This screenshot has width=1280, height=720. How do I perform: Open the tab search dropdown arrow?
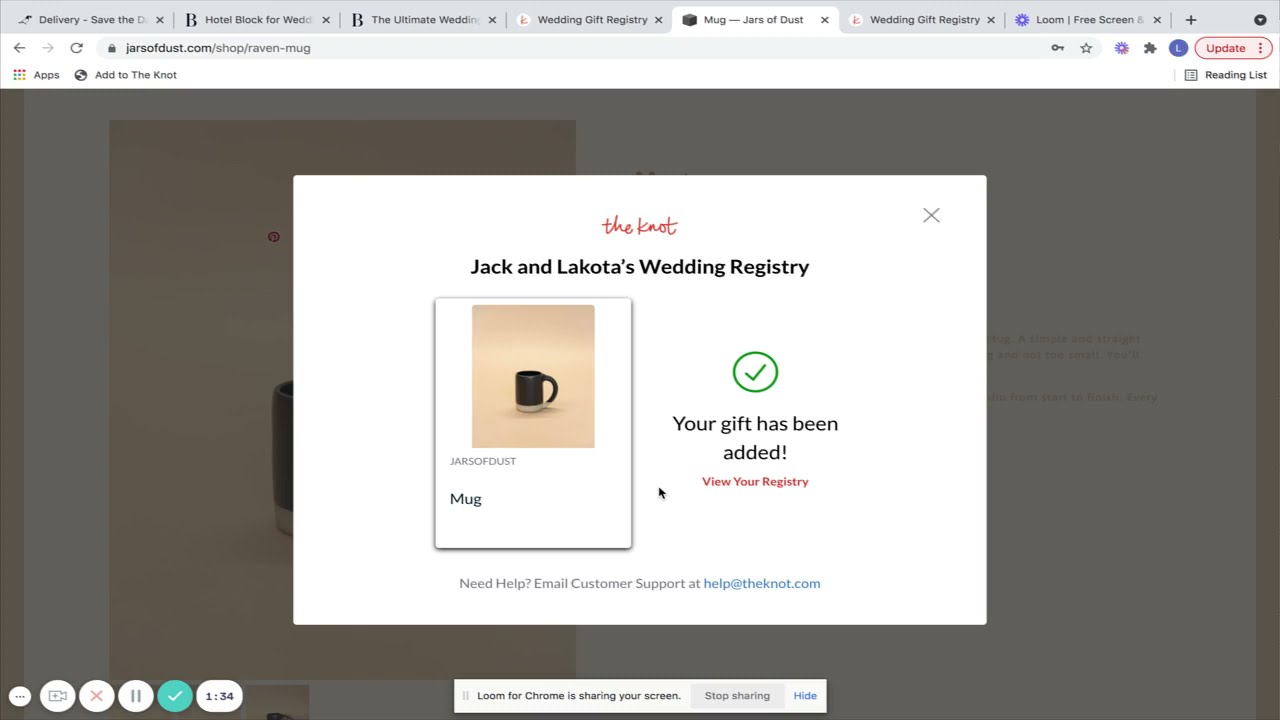[x=1260, y=20]
